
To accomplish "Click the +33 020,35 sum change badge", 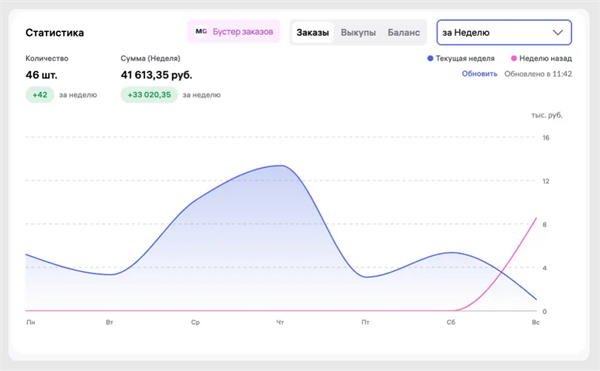I will point(149,95).
